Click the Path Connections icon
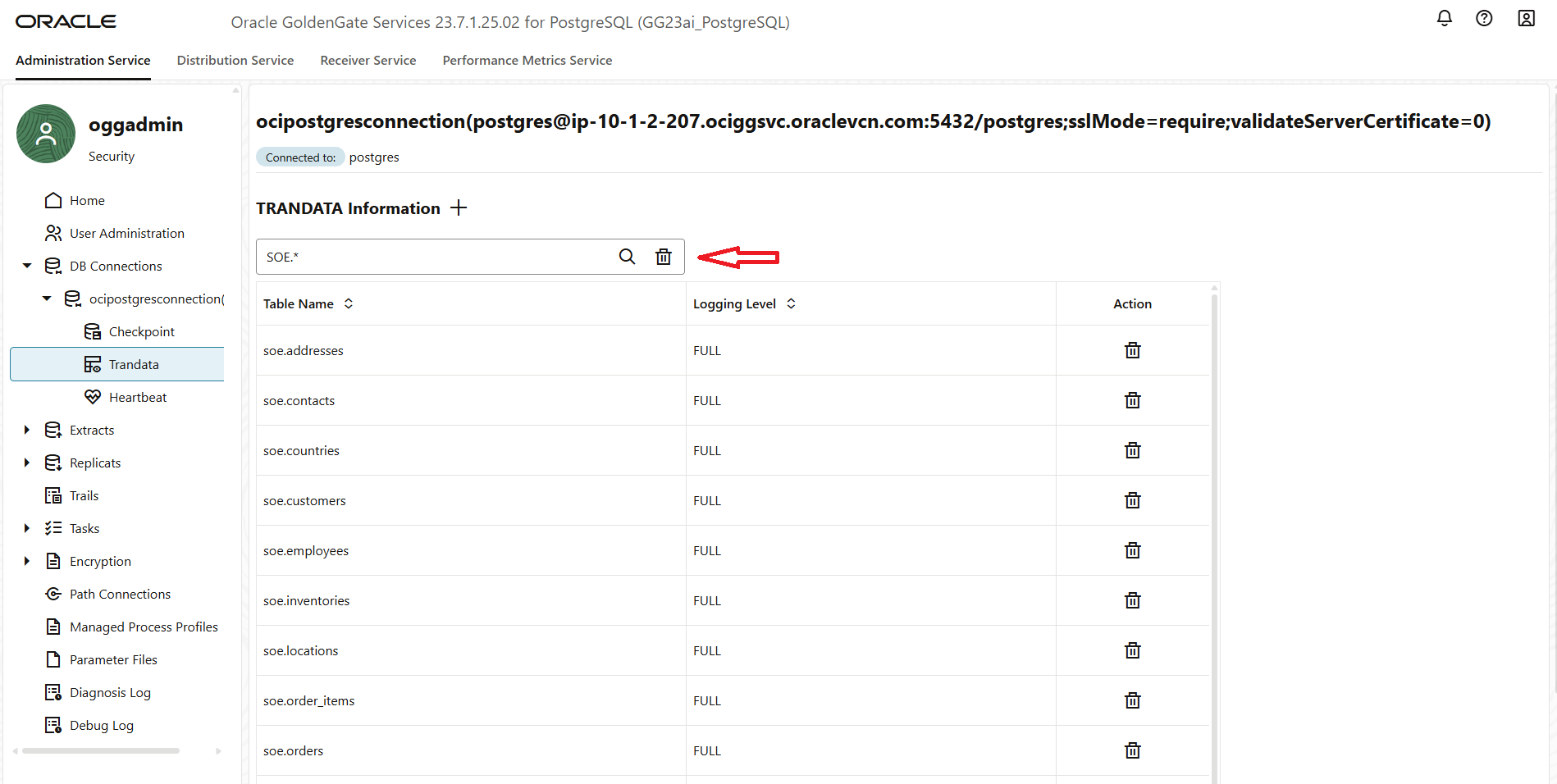The width and height of the screenshot is (1557, 784). coord(53,594)
